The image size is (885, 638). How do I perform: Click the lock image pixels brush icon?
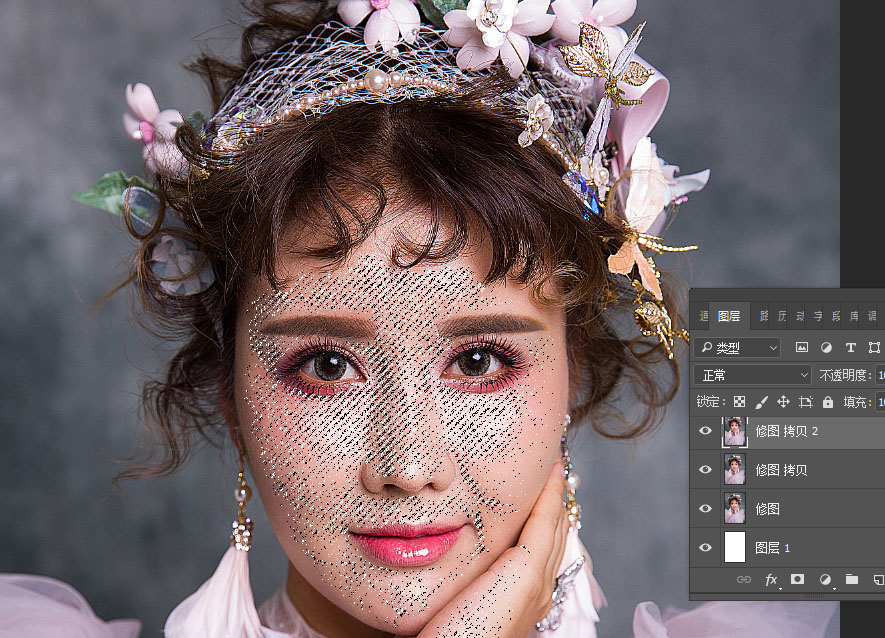point(761,402)
